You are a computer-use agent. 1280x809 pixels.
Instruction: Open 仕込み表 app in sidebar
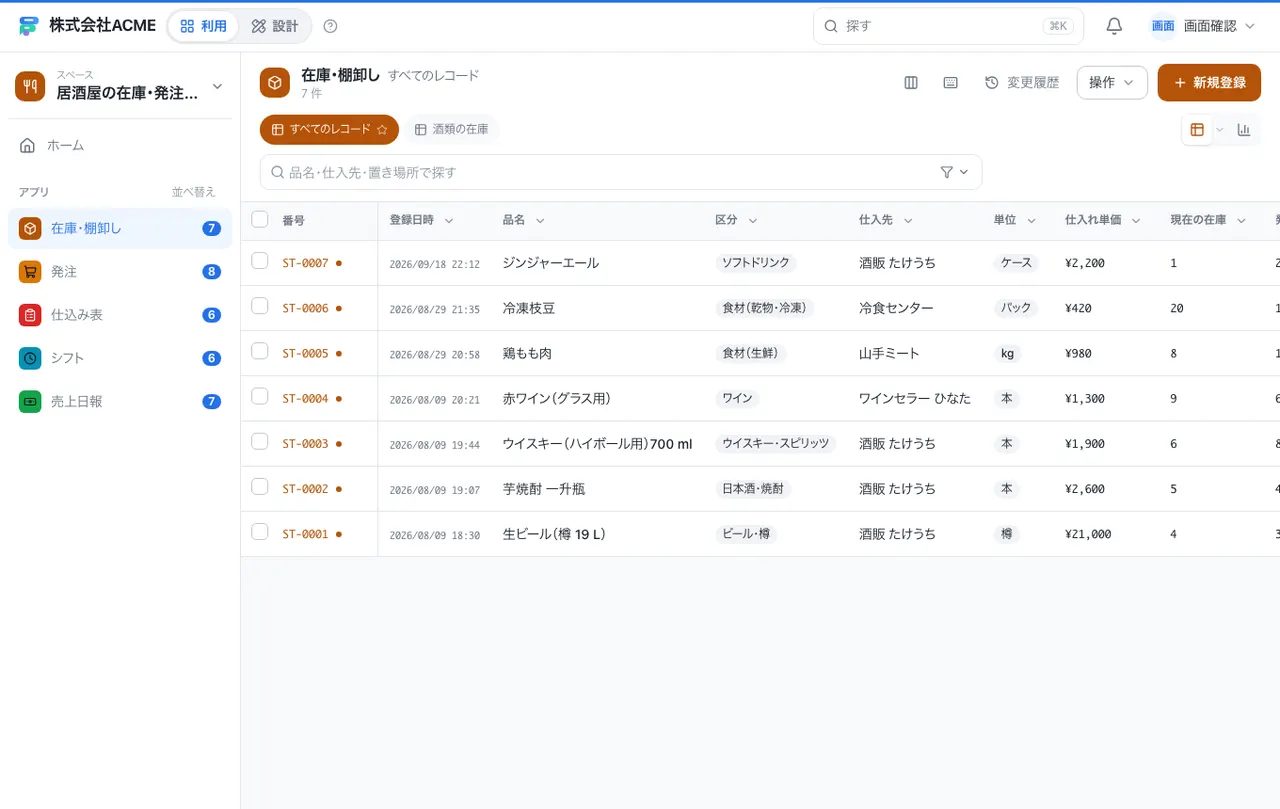[x=119, y=315]
